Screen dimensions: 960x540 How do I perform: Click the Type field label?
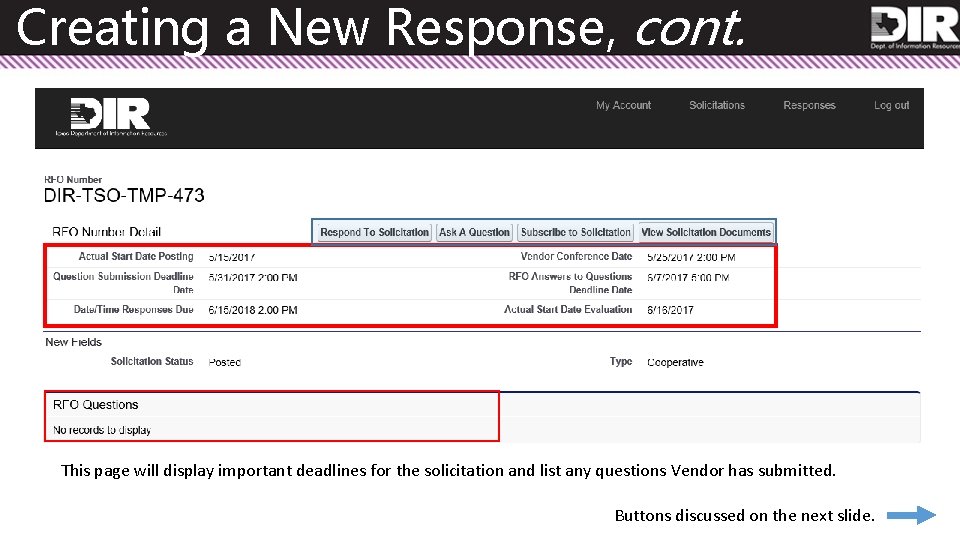pos(621,361)
